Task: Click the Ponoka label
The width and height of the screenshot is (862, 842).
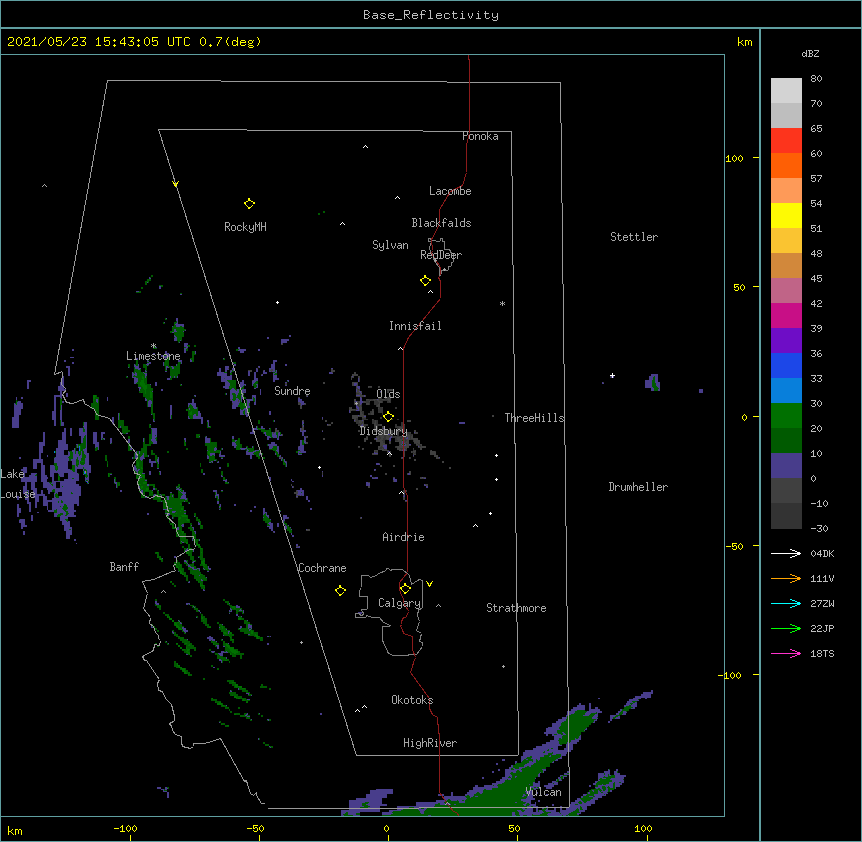Action: pyautogui.click(x=480, y=136)
